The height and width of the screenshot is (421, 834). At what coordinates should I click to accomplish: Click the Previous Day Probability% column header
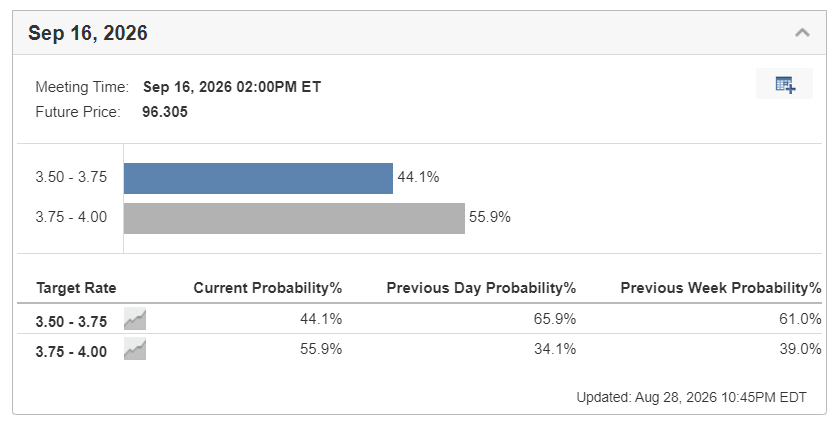tap(481, 288)
